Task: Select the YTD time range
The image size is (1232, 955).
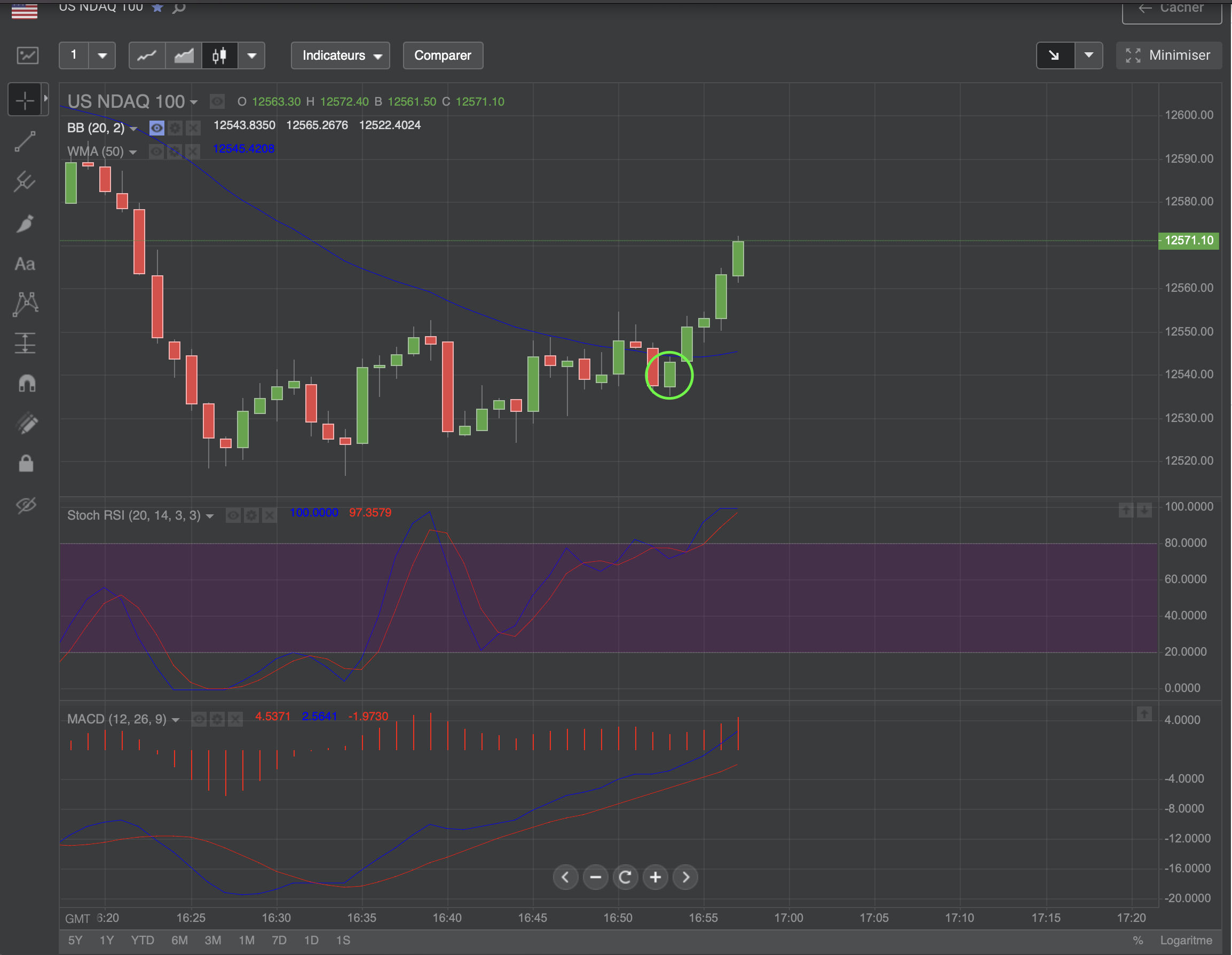Action: click(142, 940)
